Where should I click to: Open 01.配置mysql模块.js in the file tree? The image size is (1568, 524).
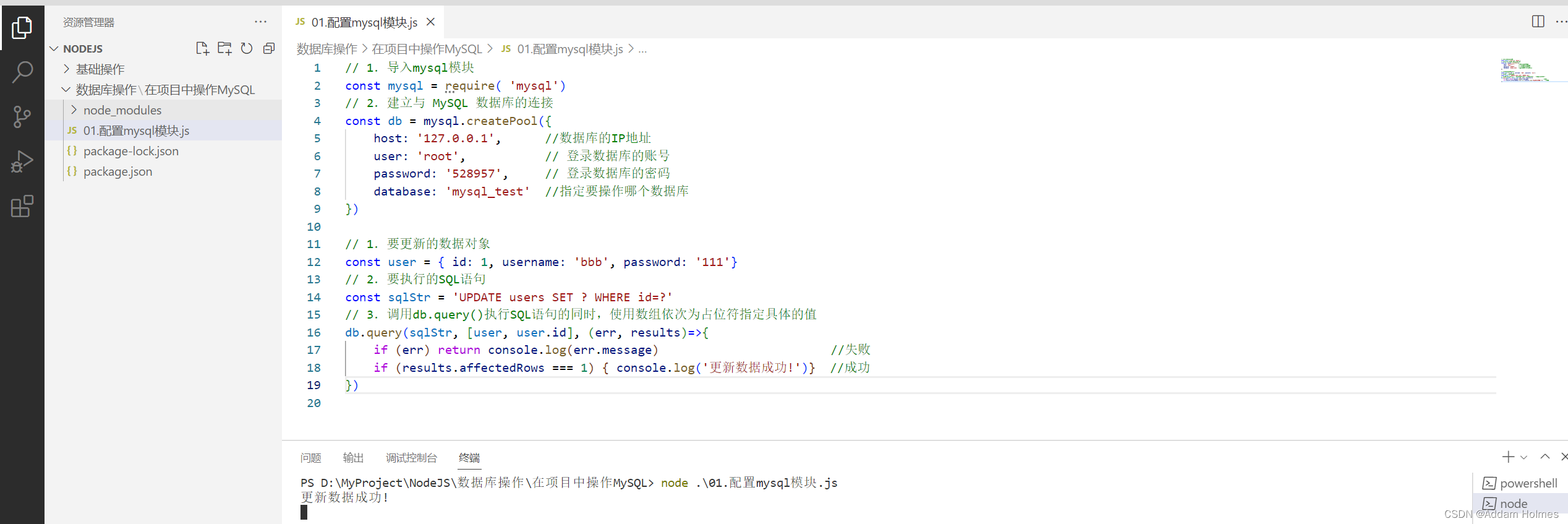tap(163, 131)
